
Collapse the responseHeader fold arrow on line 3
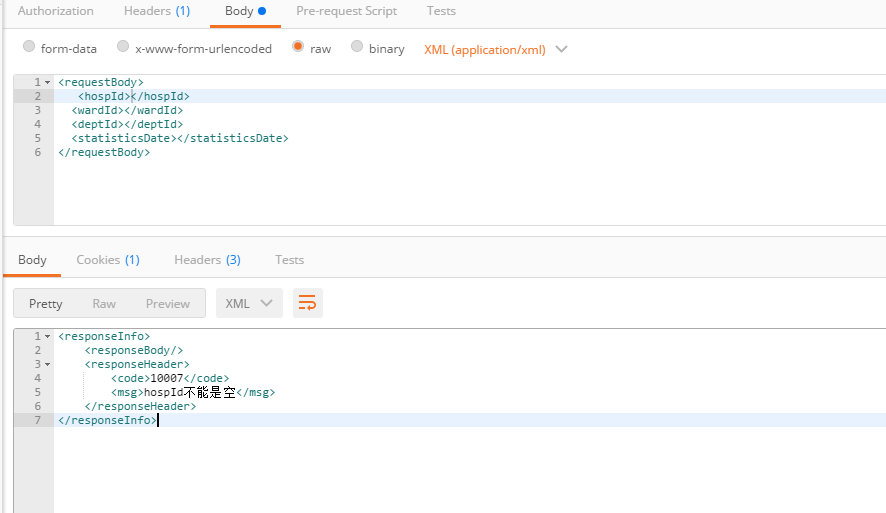click(x=47, y=364)
